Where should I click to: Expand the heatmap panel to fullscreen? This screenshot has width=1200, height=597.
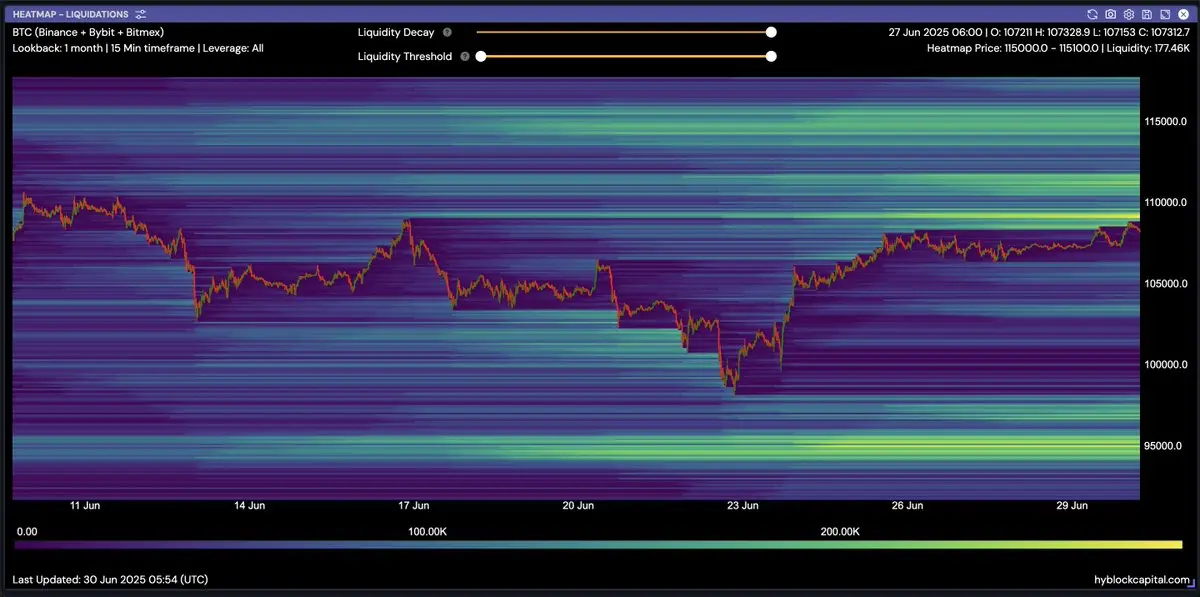tap(1165, 14)
